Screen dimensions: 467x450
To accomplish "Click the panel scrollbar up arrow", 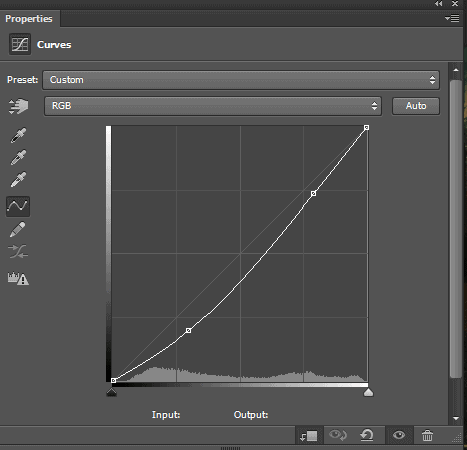I will coord(456,70).
